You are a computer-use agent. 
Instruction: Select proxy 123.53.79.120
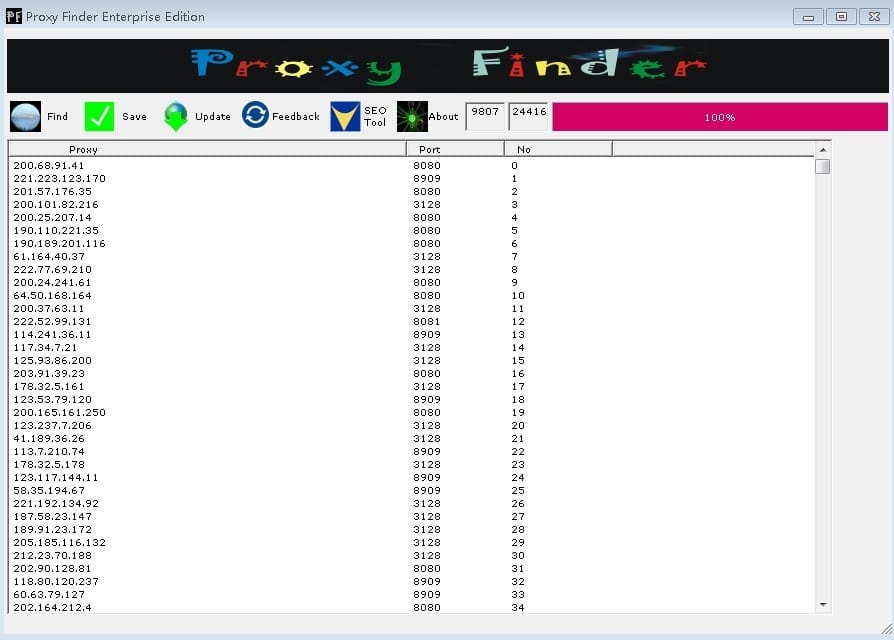52,400
